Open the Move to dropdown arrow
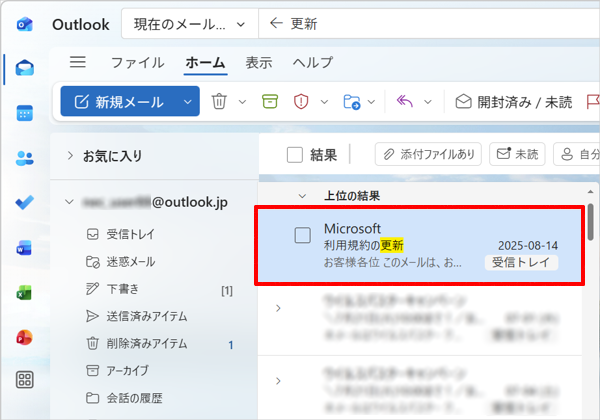Screen dimensions: 600x420 [x=371, y=102]
